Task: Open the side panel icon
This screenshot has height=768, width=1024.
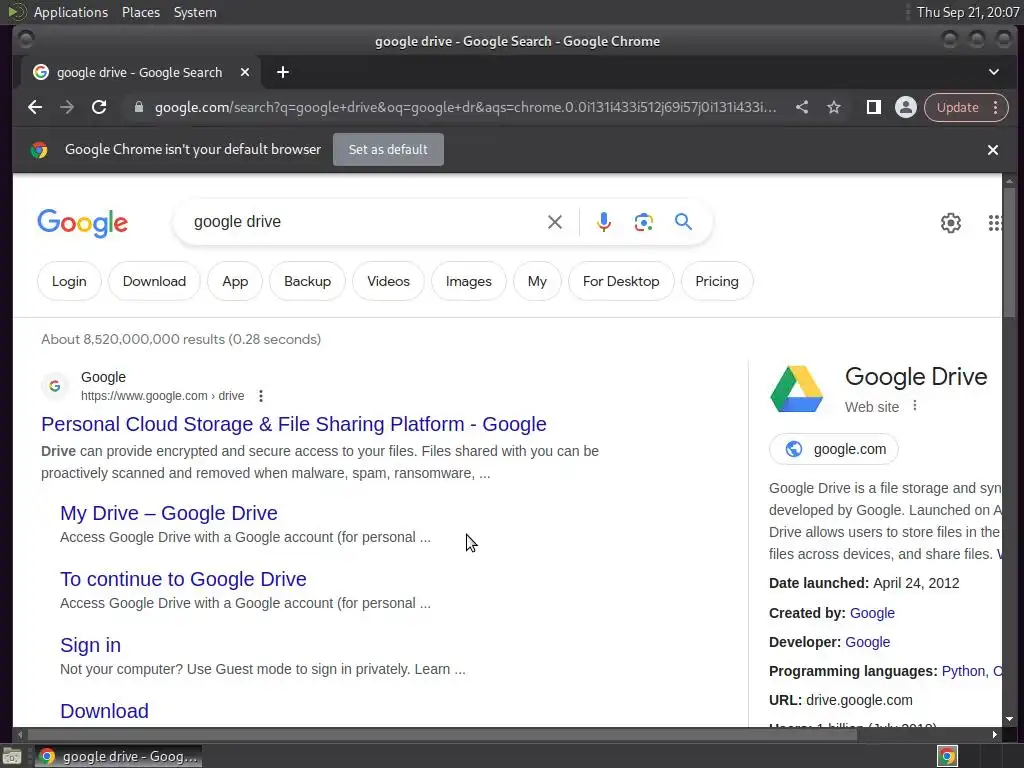Action: point(873,107)
